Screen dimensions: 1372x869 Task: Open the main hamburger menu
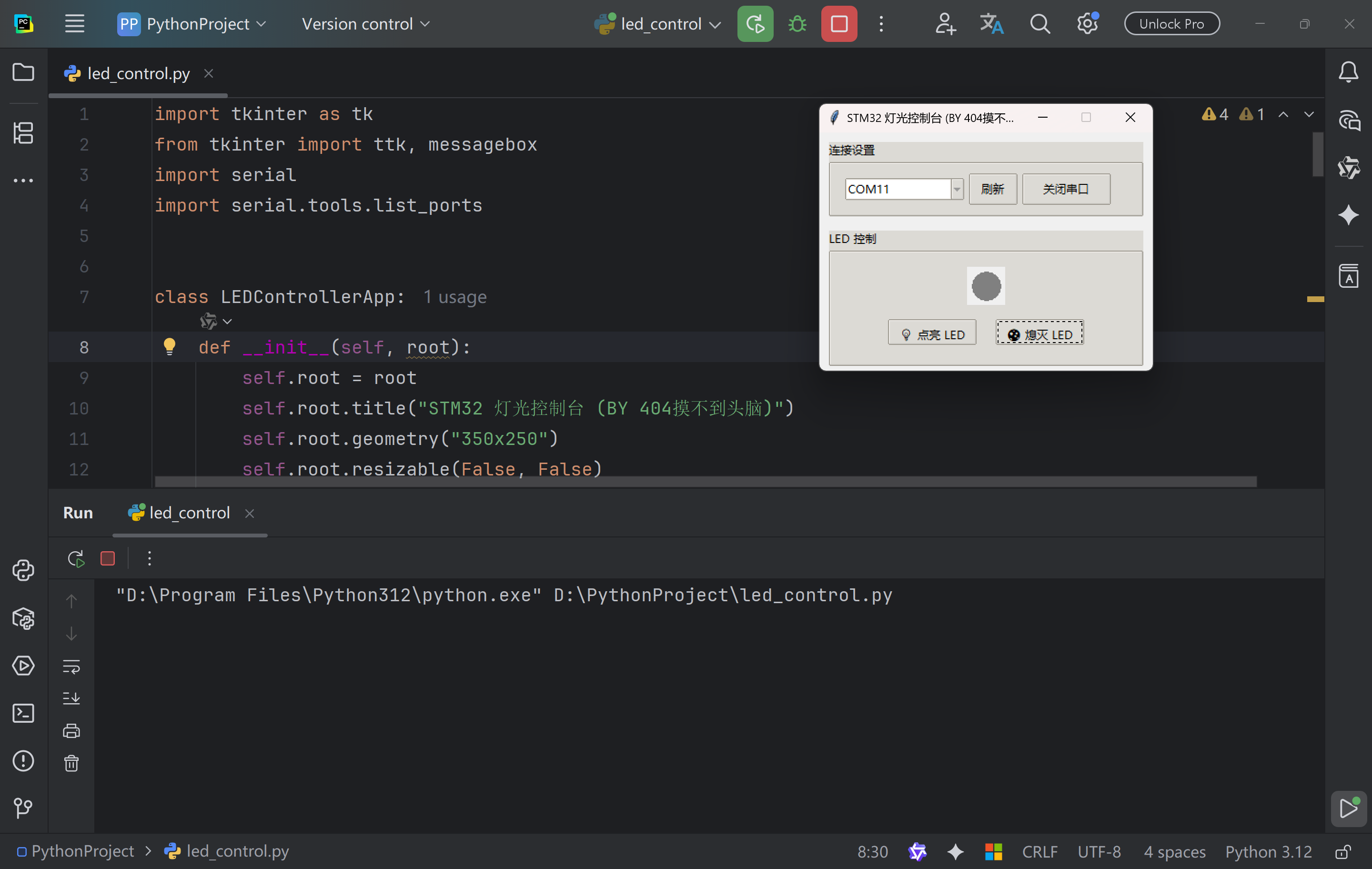coord(75,24)
